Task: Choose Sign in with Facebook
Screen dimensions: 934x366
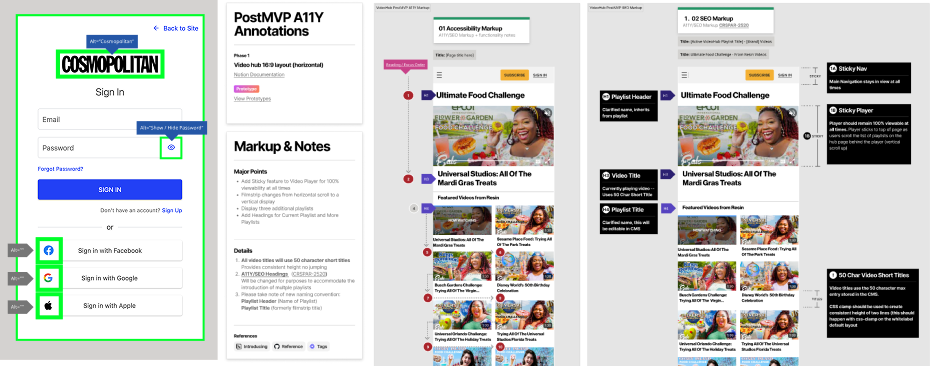Action: tap(110, 250)
